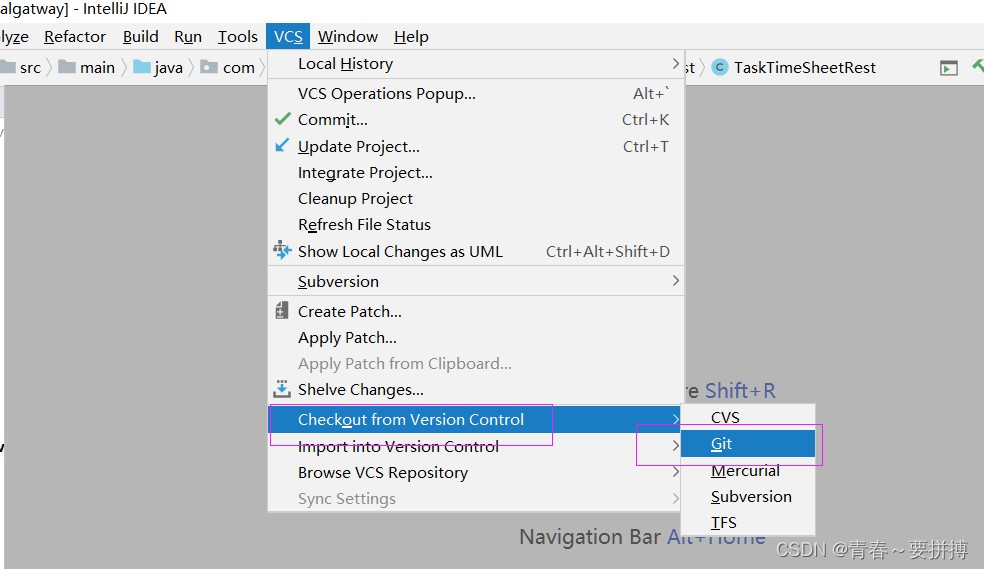This screenshot has height=569, width=984.
Task: Click the Create Patch file icon
Action: [x=282, y=311]
